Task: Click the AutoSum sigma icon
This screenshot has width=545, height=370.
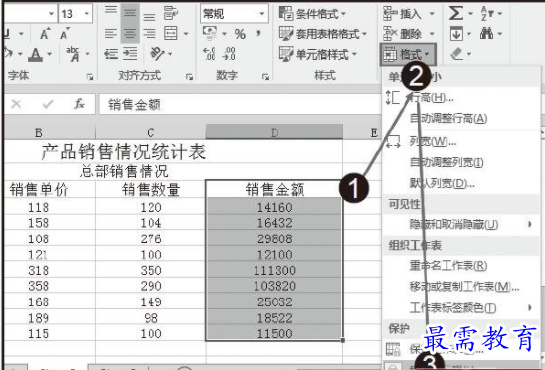Action: [x=456, y=14]
